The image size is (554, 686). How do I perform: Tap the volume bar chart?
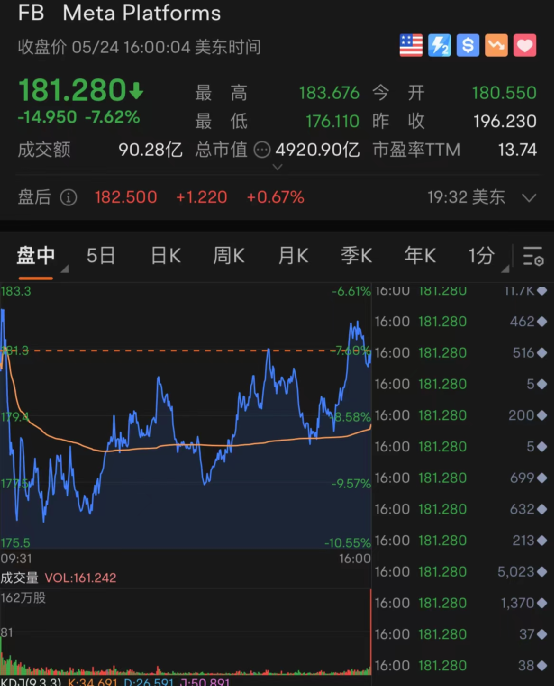coord(186,632)
